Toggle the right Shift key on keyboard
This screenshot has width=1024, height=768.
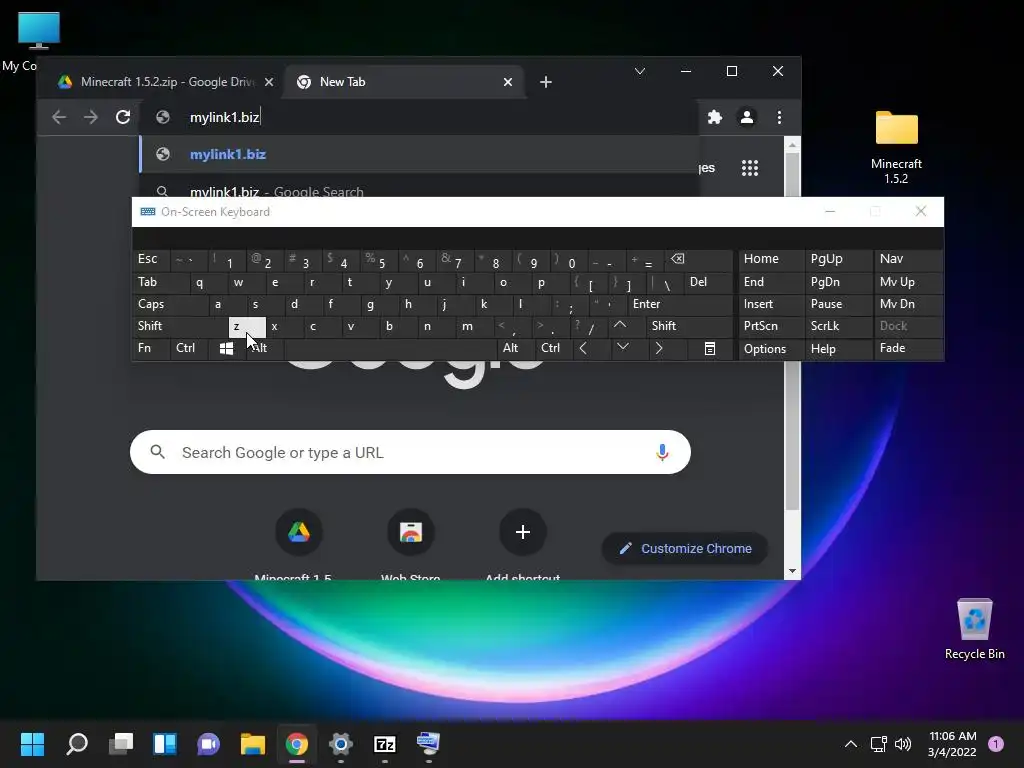pyautogui.click(x=689, y=326)
